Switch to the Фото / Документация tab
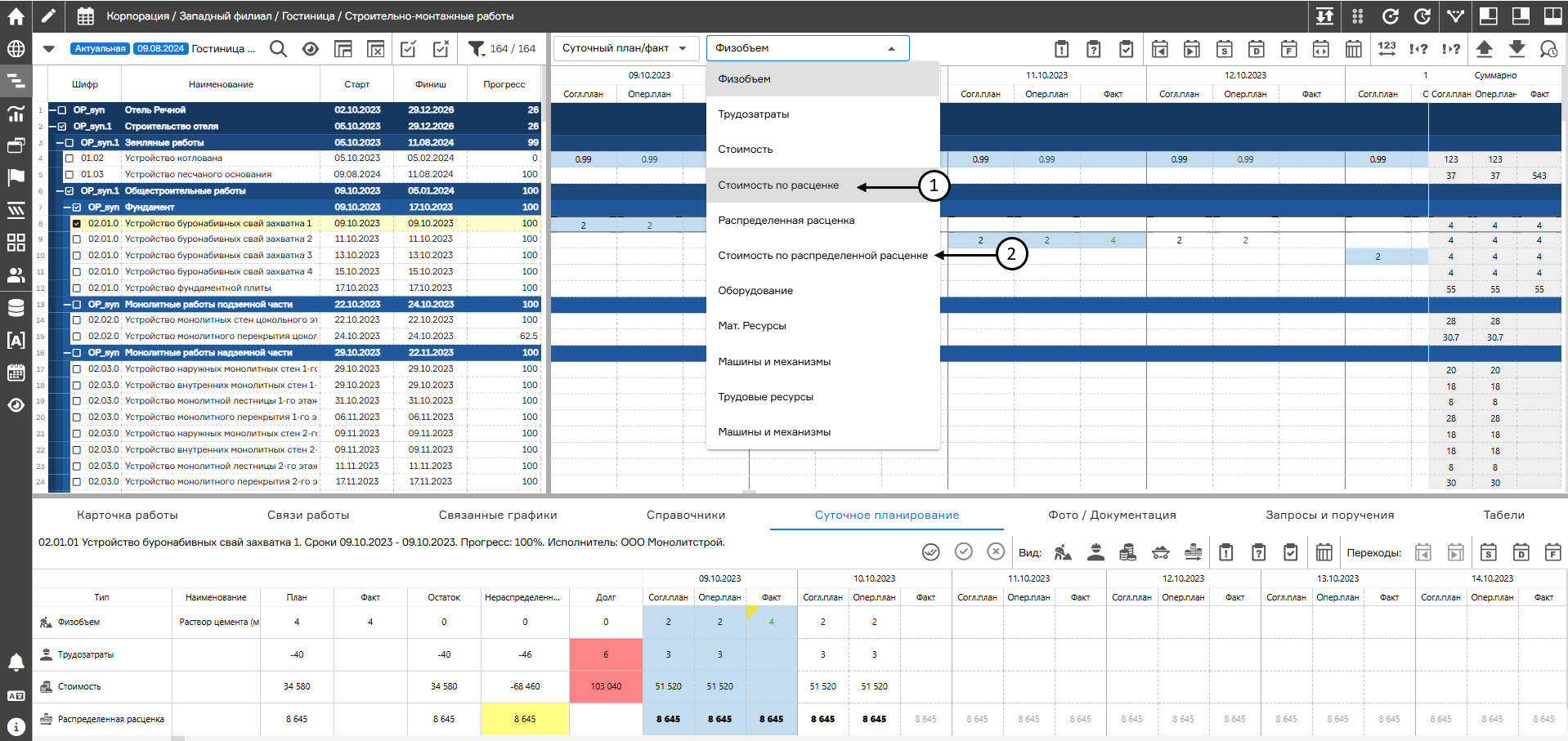The width and height of the screenshot is (1568, 741). (1112, 515)
